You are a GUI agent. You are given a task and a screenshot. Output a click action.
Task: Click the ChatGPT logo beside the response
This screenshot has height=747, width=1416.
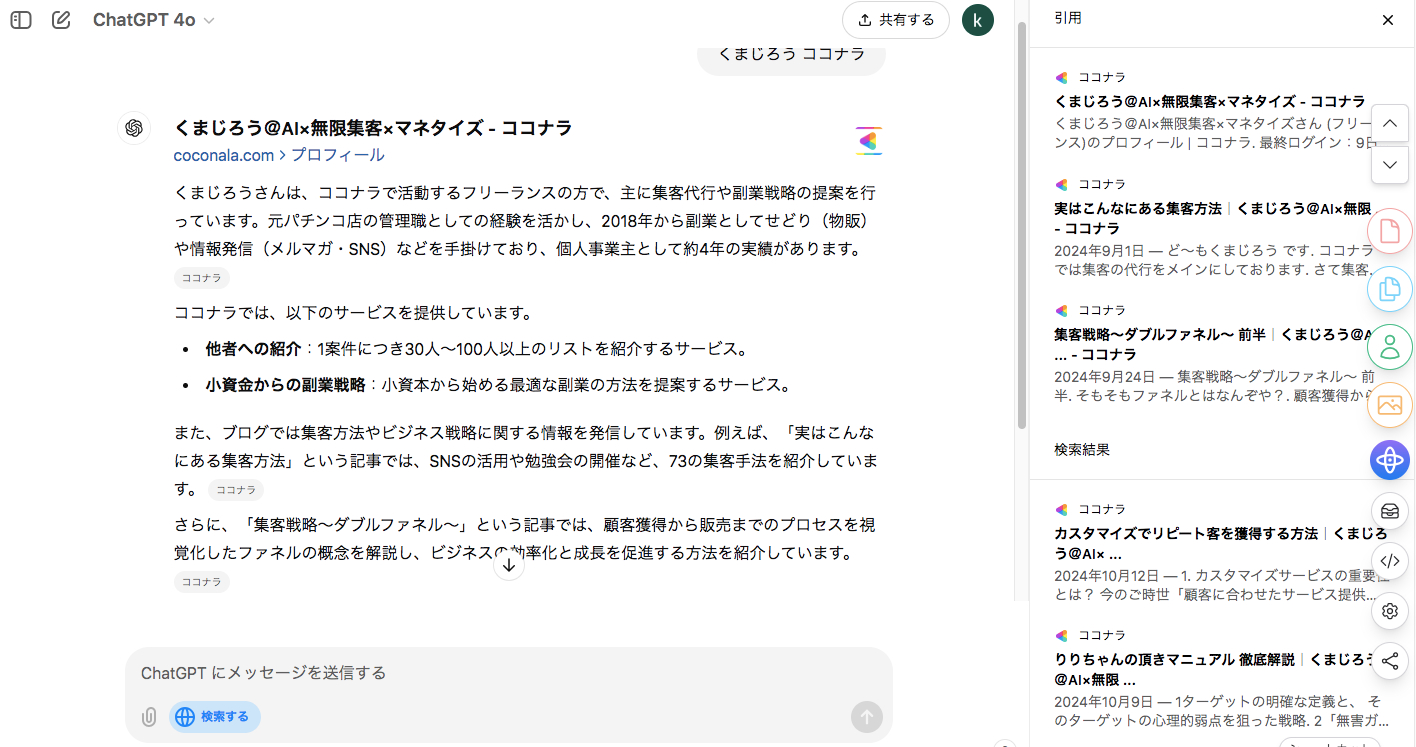(x=134, y=129)
